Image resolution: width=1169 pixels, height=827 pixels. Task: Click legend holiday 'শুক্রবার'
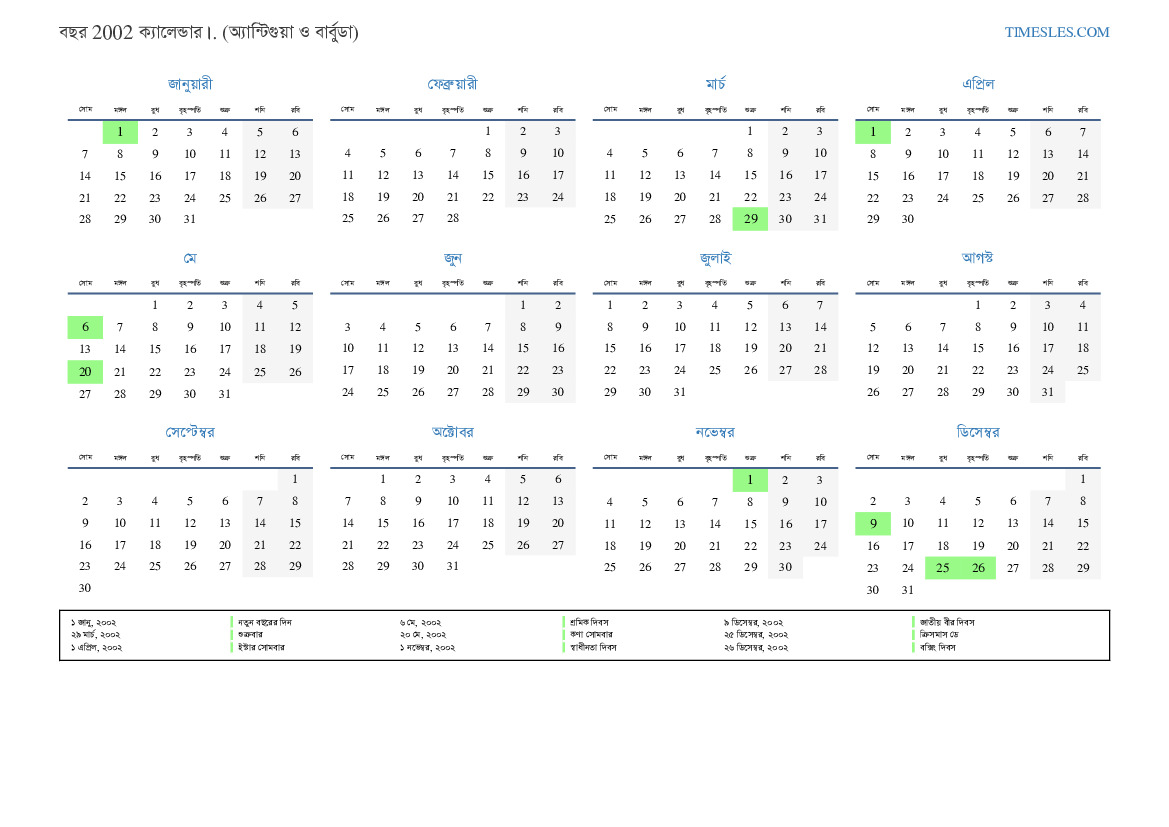250,635
